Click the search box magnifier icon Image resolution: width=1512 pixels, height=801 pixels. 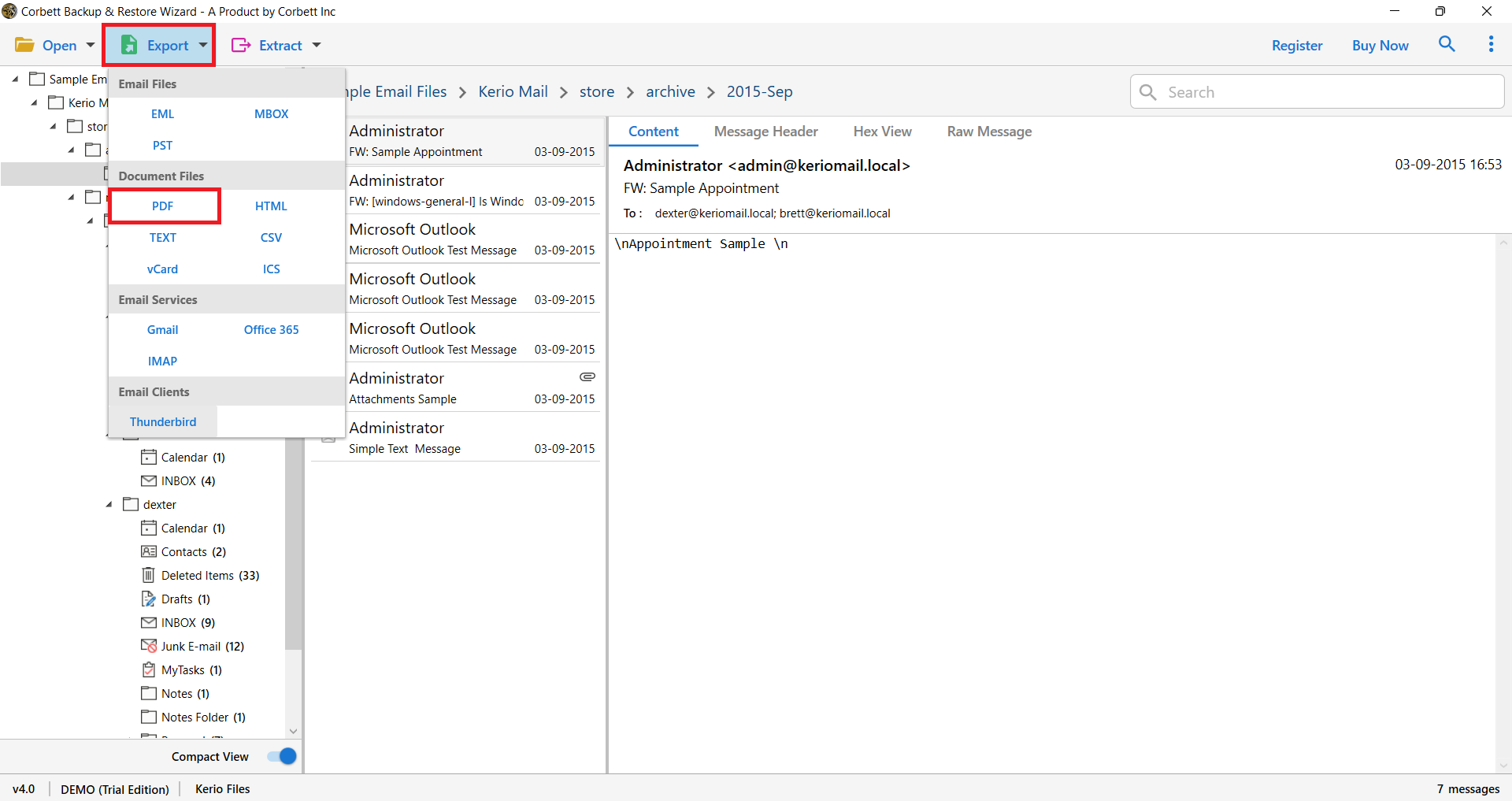[x=1148, y=92]
